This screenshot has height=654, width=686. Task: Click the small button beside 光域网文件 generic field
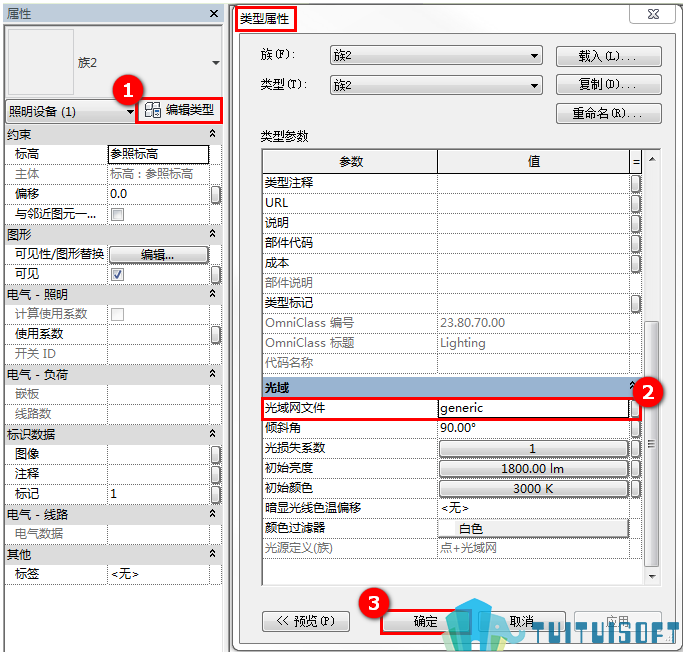point(635,409)
